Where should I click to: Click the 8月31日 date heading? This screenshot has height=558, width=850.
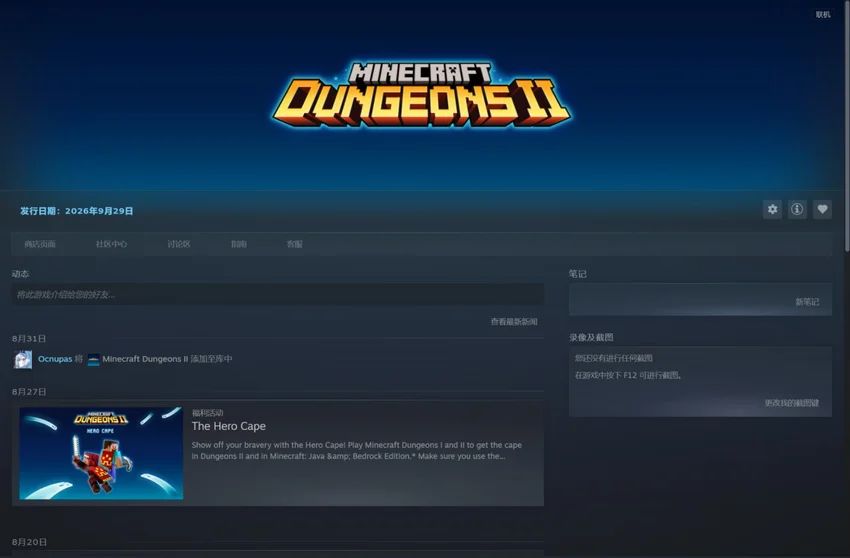29,339
